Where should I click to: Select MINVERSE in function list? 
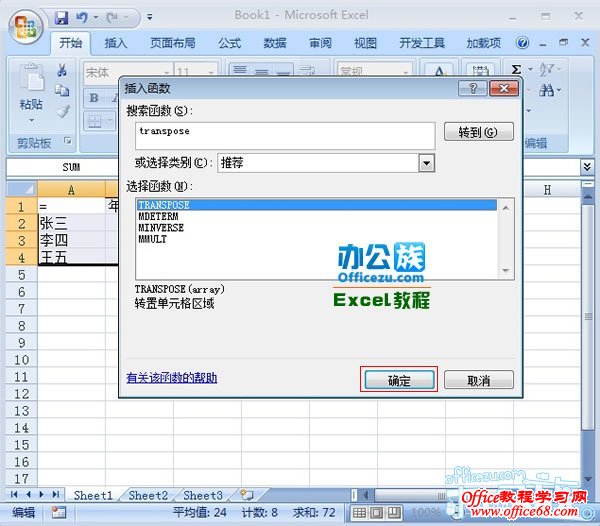[317, 228]
